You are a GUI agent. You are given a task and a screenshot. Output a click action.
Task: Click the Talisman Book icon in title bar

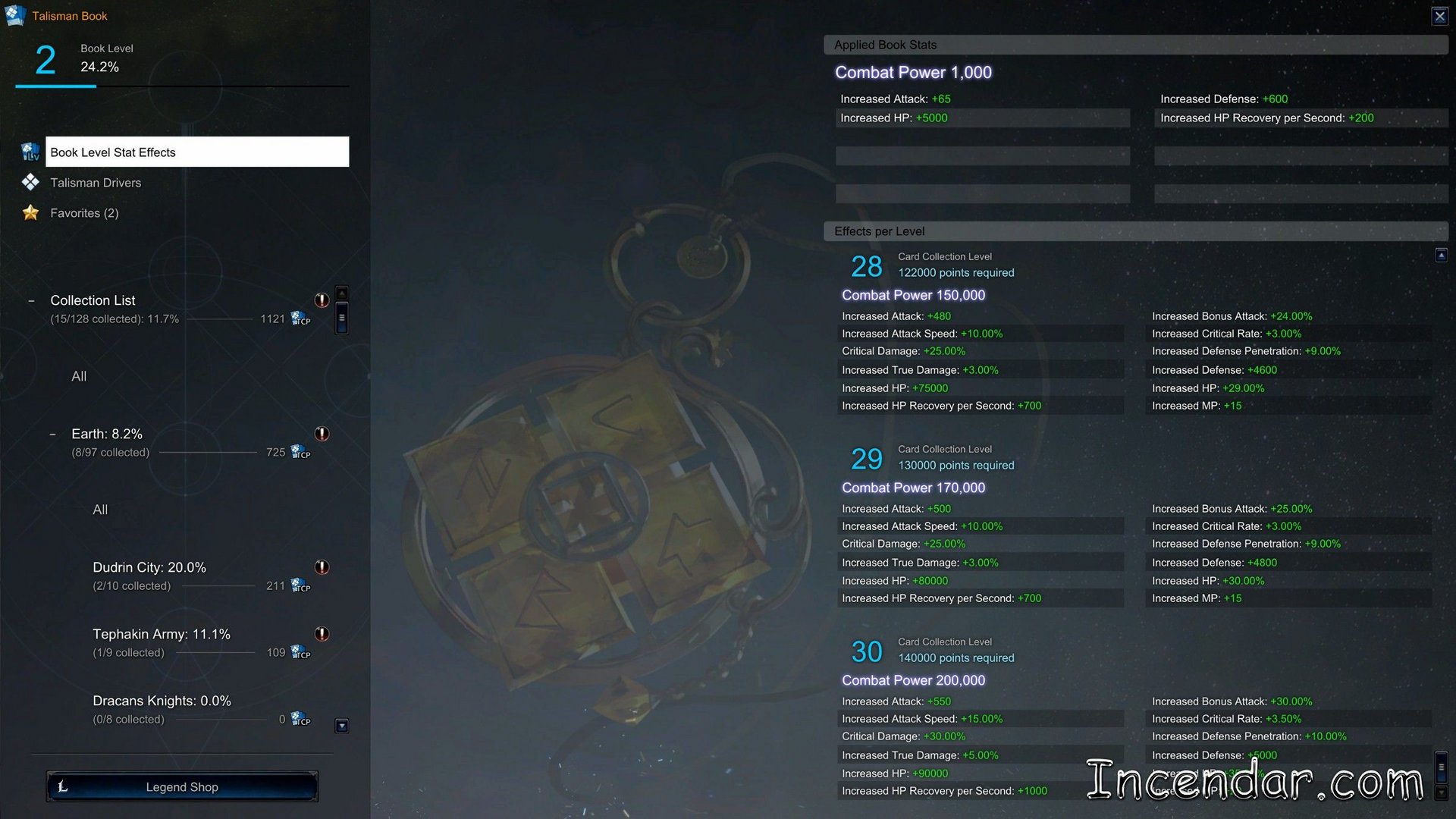tap(15, 15)
